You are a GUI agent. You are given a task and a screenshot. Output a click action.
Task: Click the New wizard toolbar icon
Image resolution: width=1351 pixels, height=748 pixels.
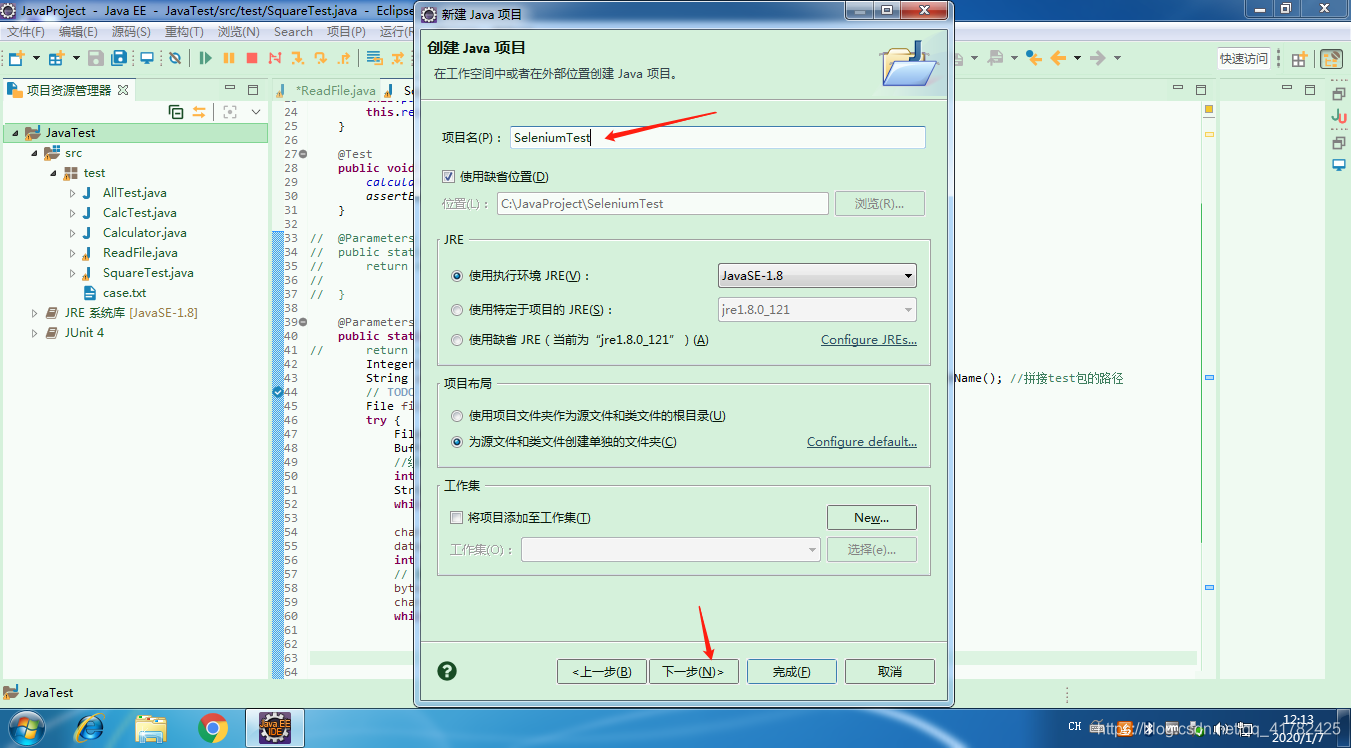16,58
